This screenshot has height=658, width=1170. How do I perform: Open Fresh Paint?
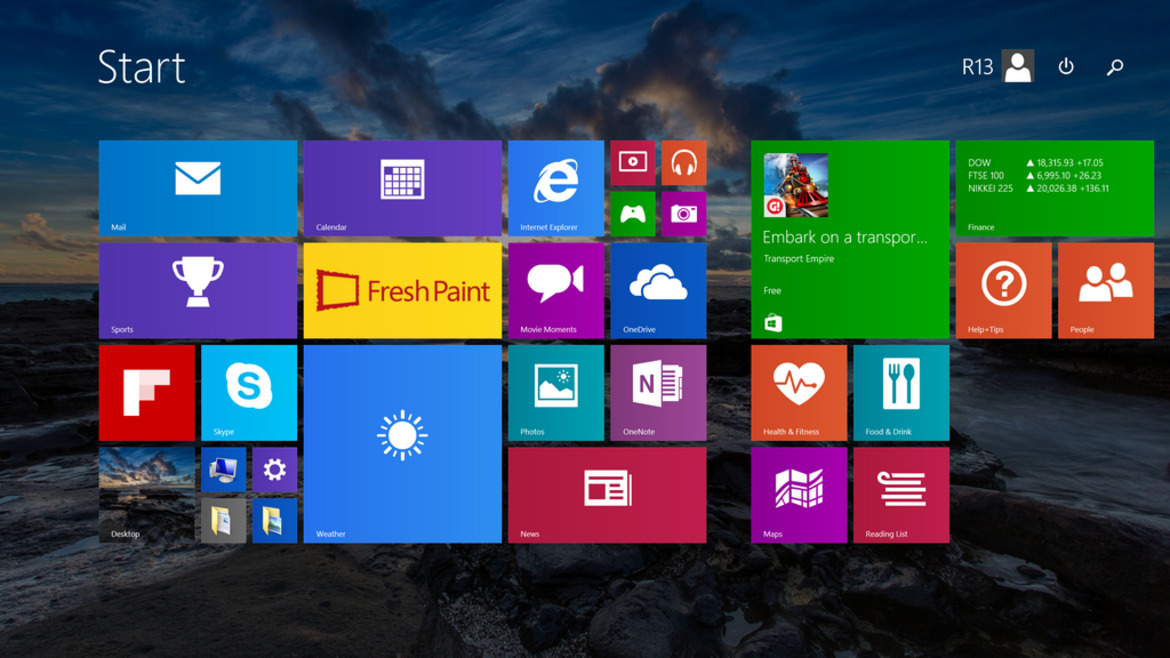[401, 290]
